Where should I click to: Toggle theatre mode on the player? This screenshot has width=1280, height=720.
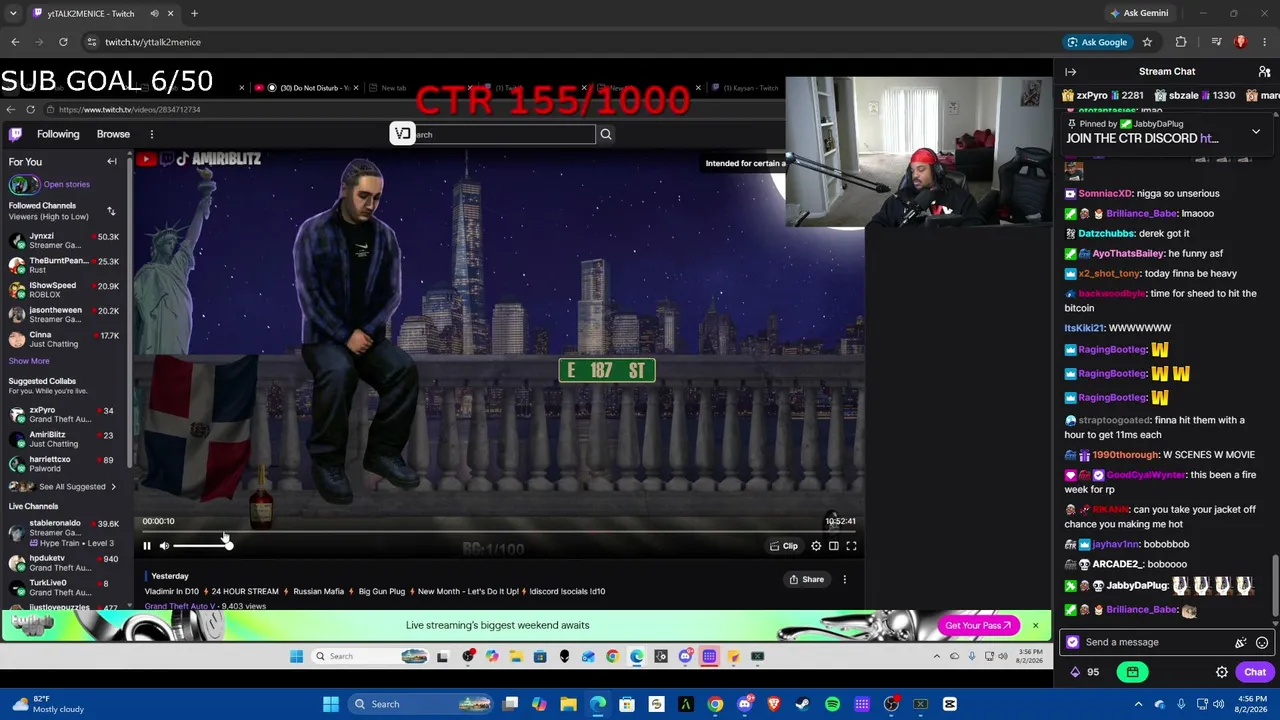tap(833, 546)
